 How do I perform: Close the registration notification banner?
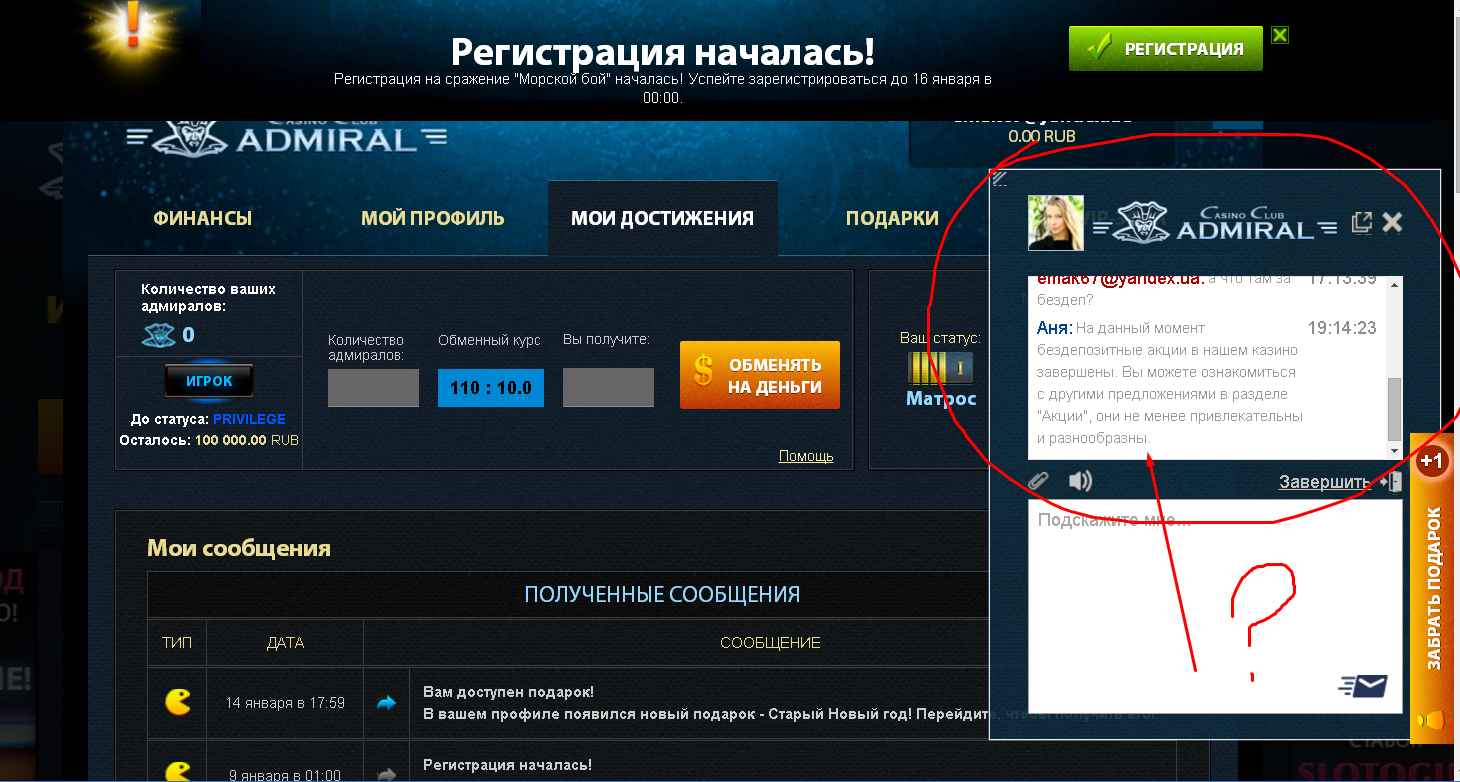[x=1280, y=35]
